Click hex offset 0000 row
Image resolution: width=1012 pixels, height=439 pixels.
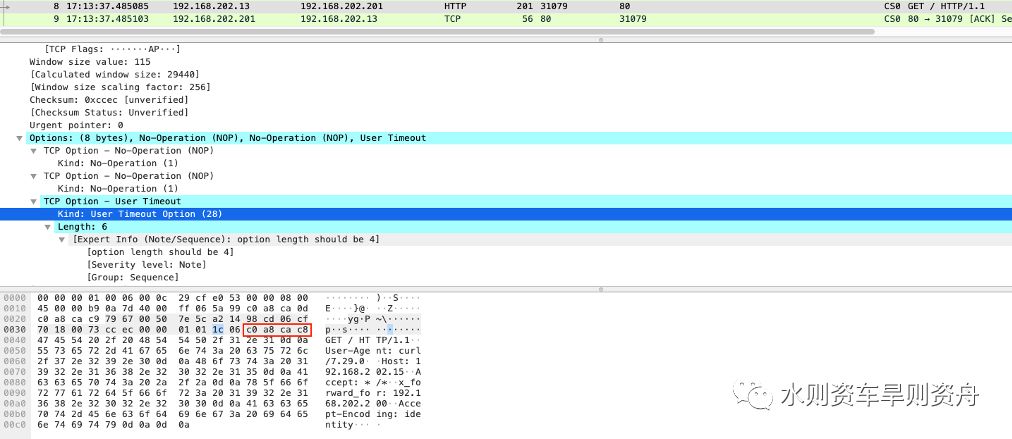click(14, 298)
